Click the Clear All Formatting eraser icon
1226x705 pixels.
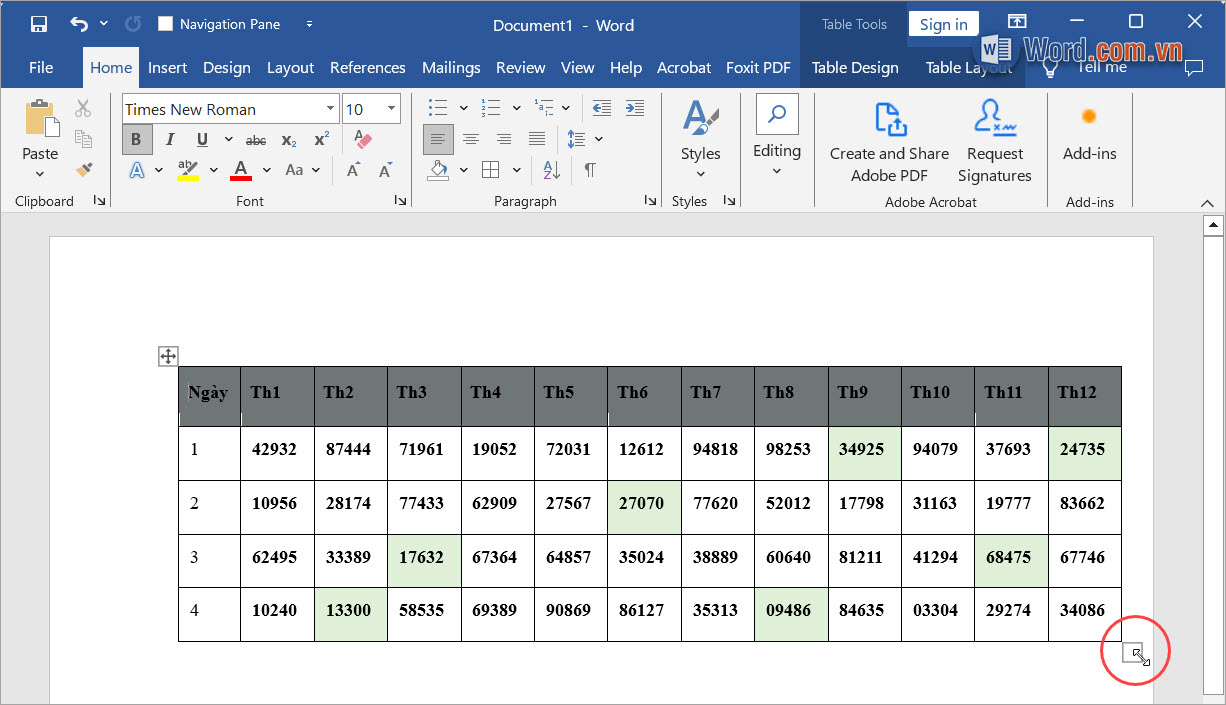[363, 139]
